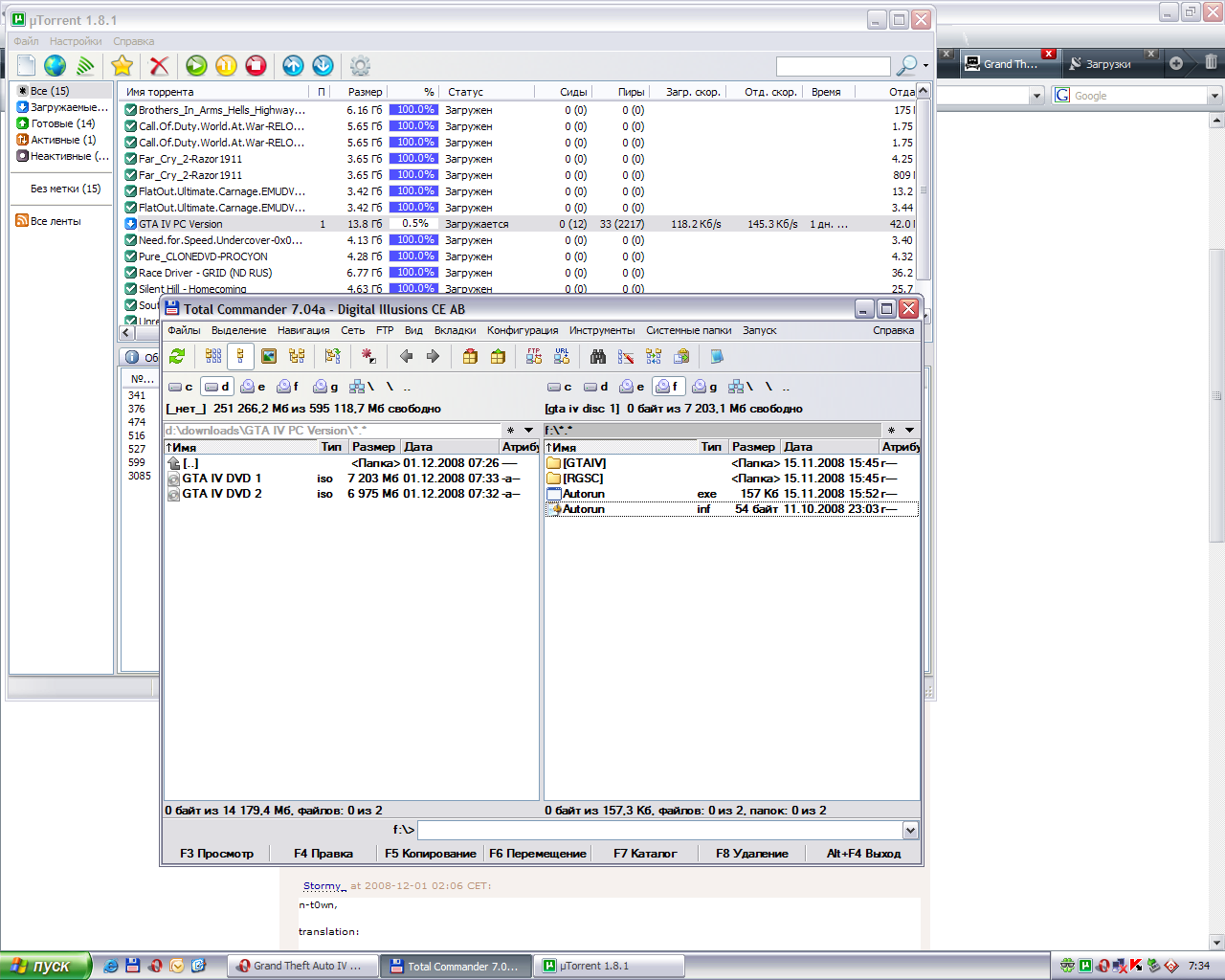Click the pack files icon in Total Commander
Image resolution: width=1225 pixels, height=980 pixels.
click(x=470, y=356)
